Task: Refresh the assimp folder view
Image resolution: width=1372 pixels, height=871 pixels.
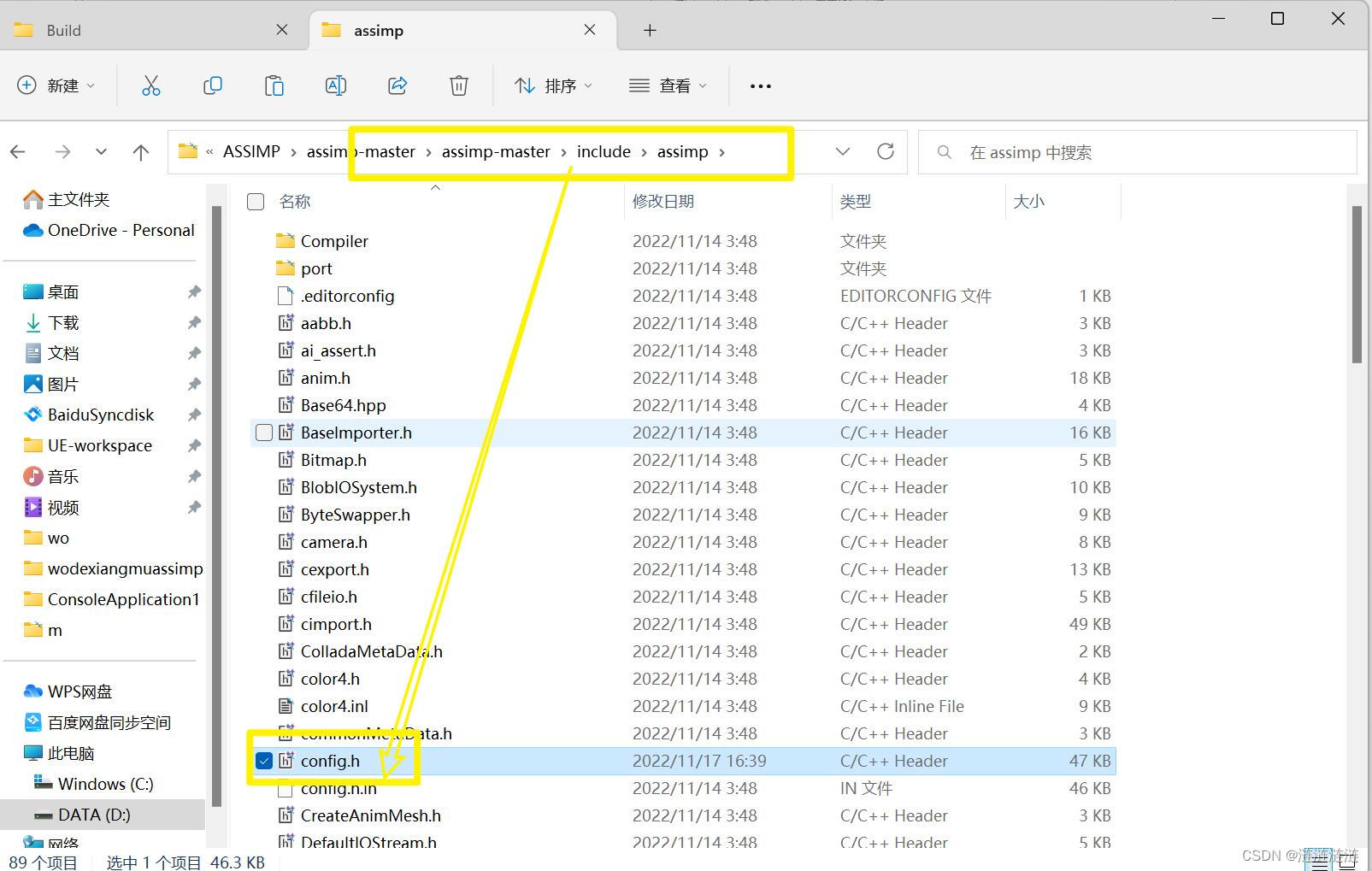Action: click(x=886, y=151)
